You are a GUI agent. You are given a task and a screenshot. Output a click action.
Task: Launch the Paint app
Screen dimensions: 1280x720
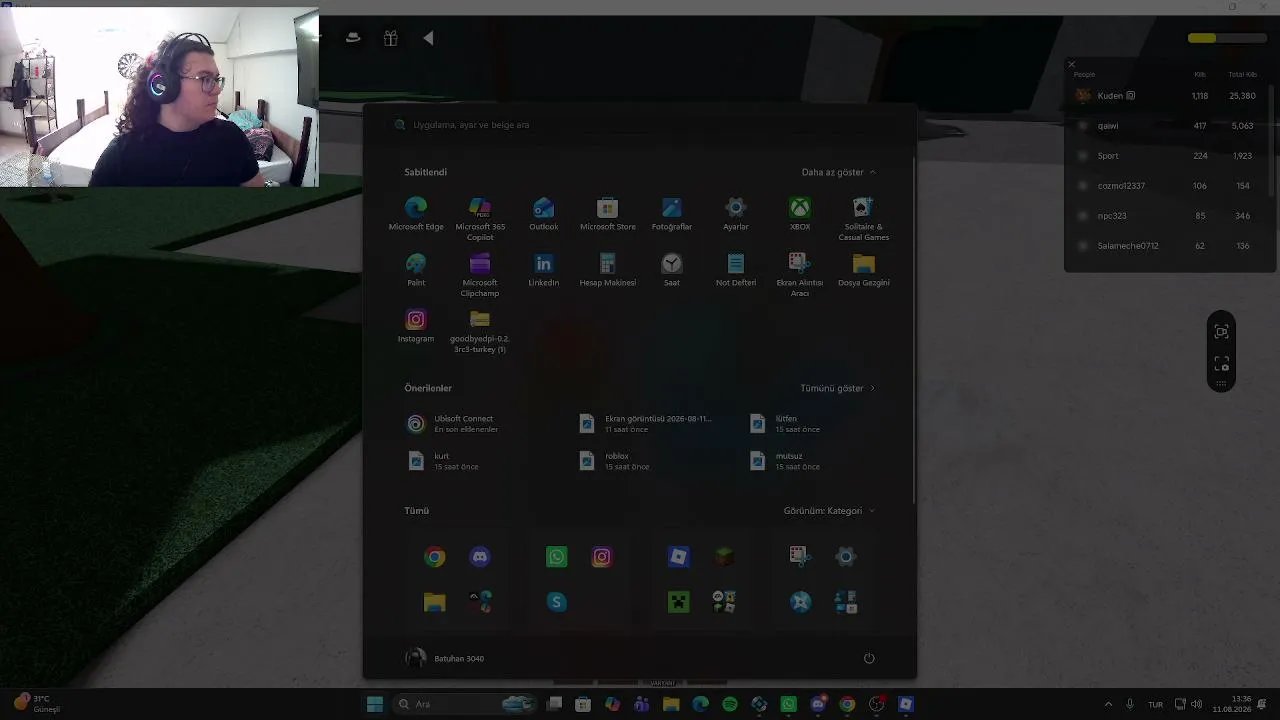coord(416,270)
